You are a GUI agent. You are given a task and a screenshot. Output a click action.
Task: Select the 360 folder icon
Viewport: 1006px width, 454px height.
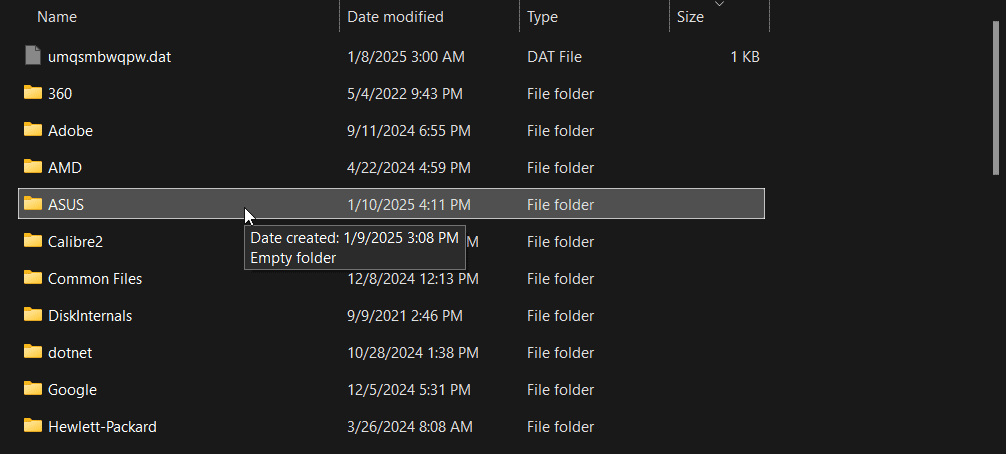[33, 93]
